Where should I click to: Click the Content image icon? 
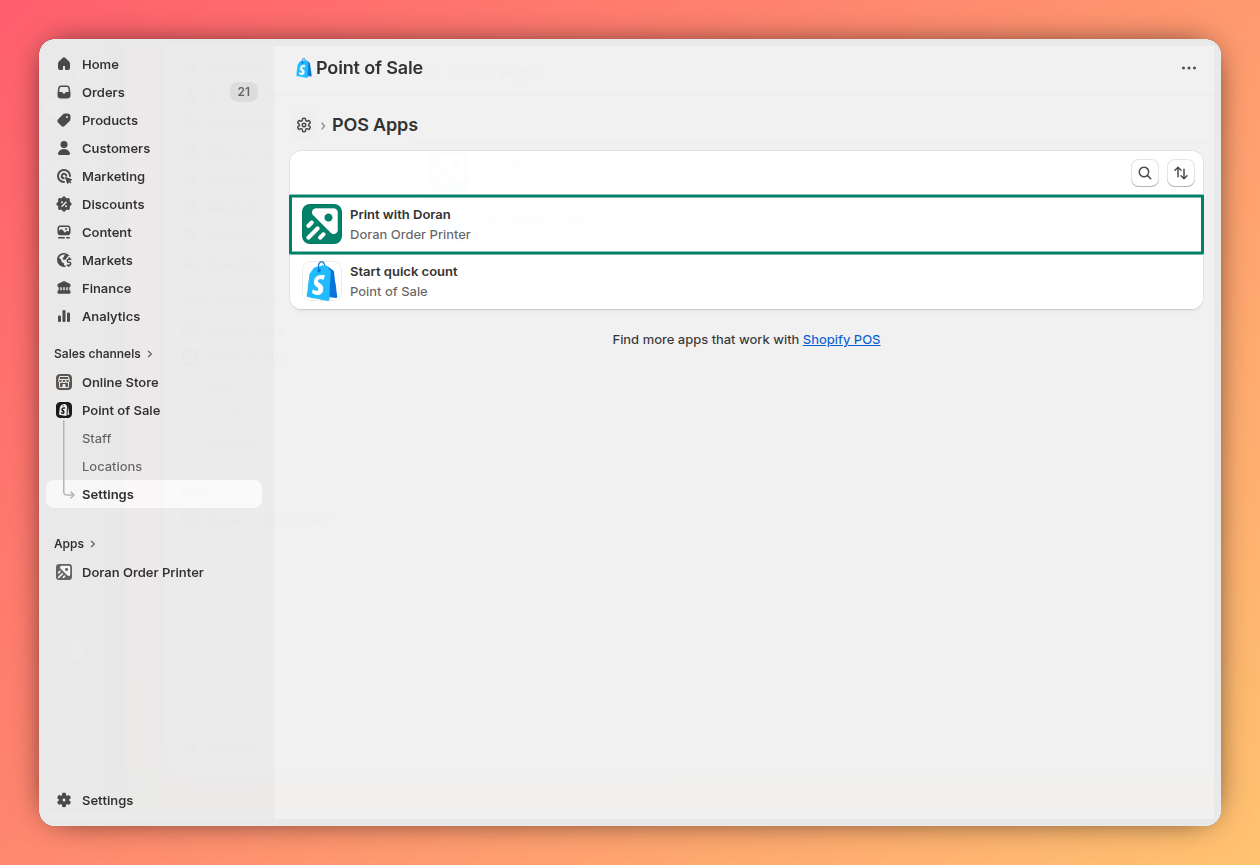click(x=64, y=232)
